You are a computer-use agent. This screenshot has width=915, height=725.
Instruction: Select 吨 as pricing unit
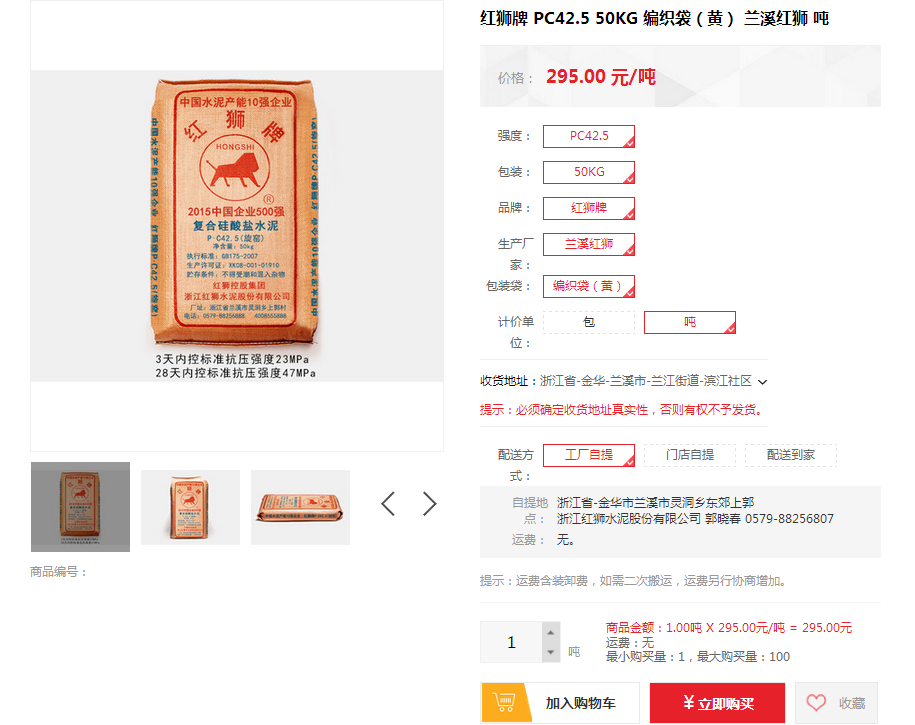(690, 322)
